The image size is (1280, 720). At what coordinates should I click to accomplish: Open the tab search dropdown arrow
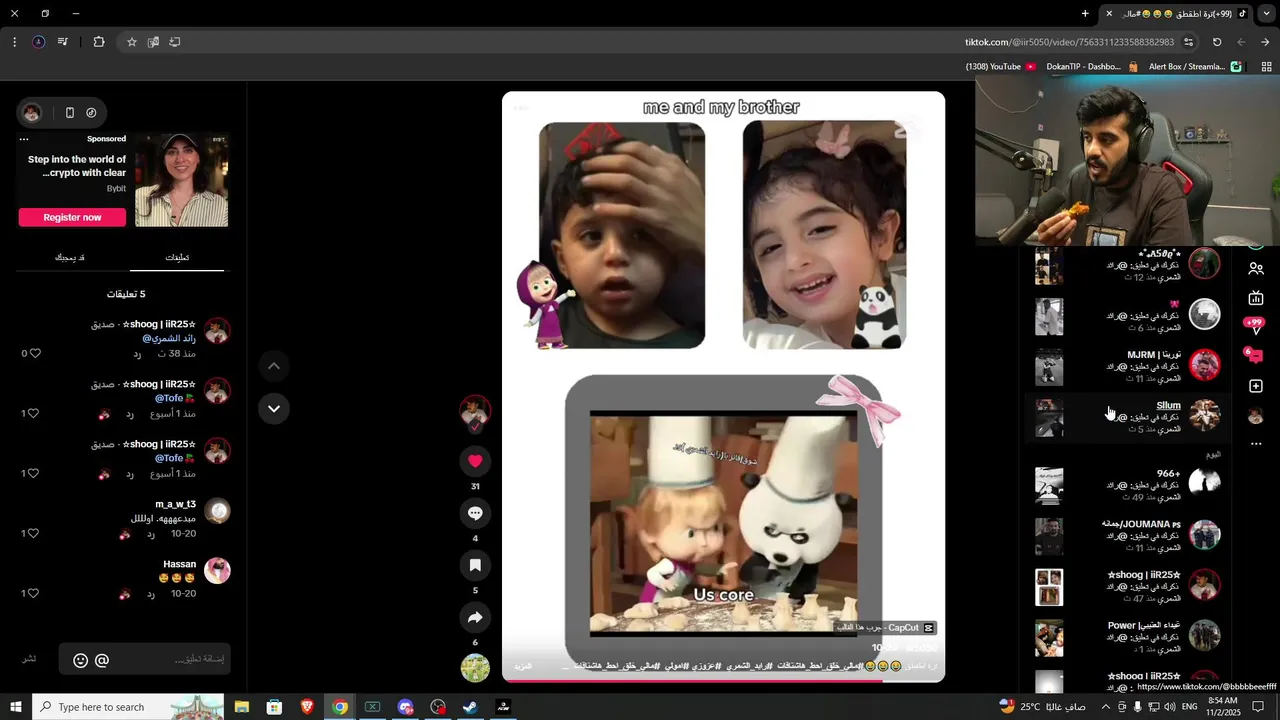1266,13
